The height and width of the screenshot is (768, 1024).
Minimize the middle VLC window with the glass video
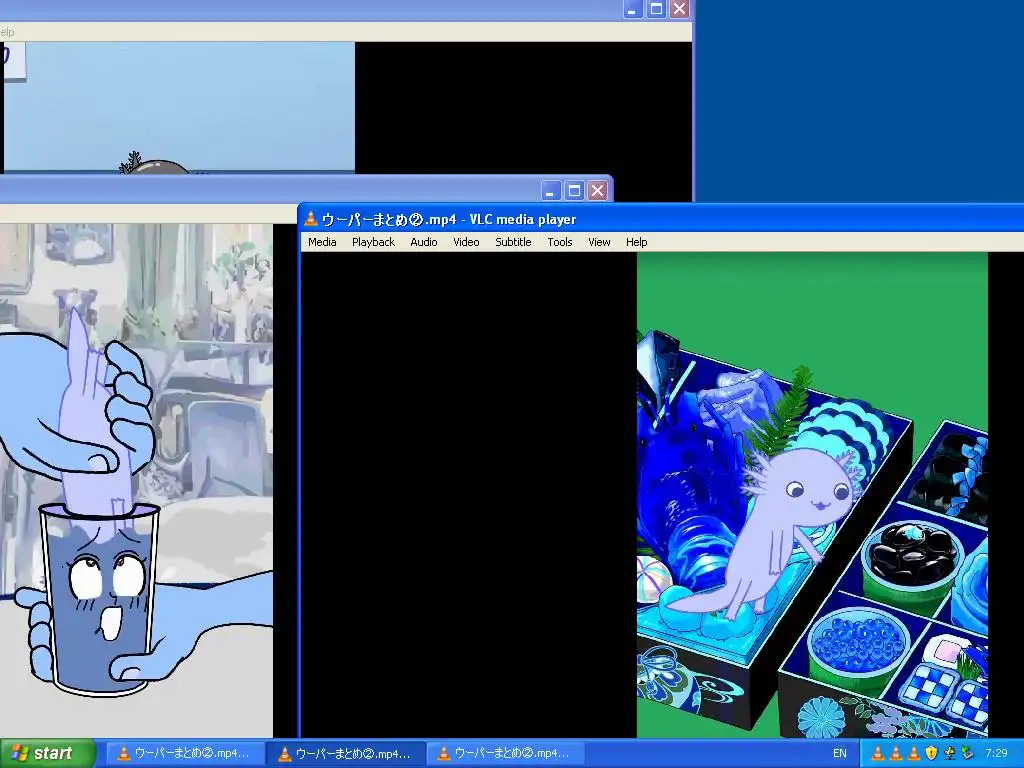pos(551,191)
